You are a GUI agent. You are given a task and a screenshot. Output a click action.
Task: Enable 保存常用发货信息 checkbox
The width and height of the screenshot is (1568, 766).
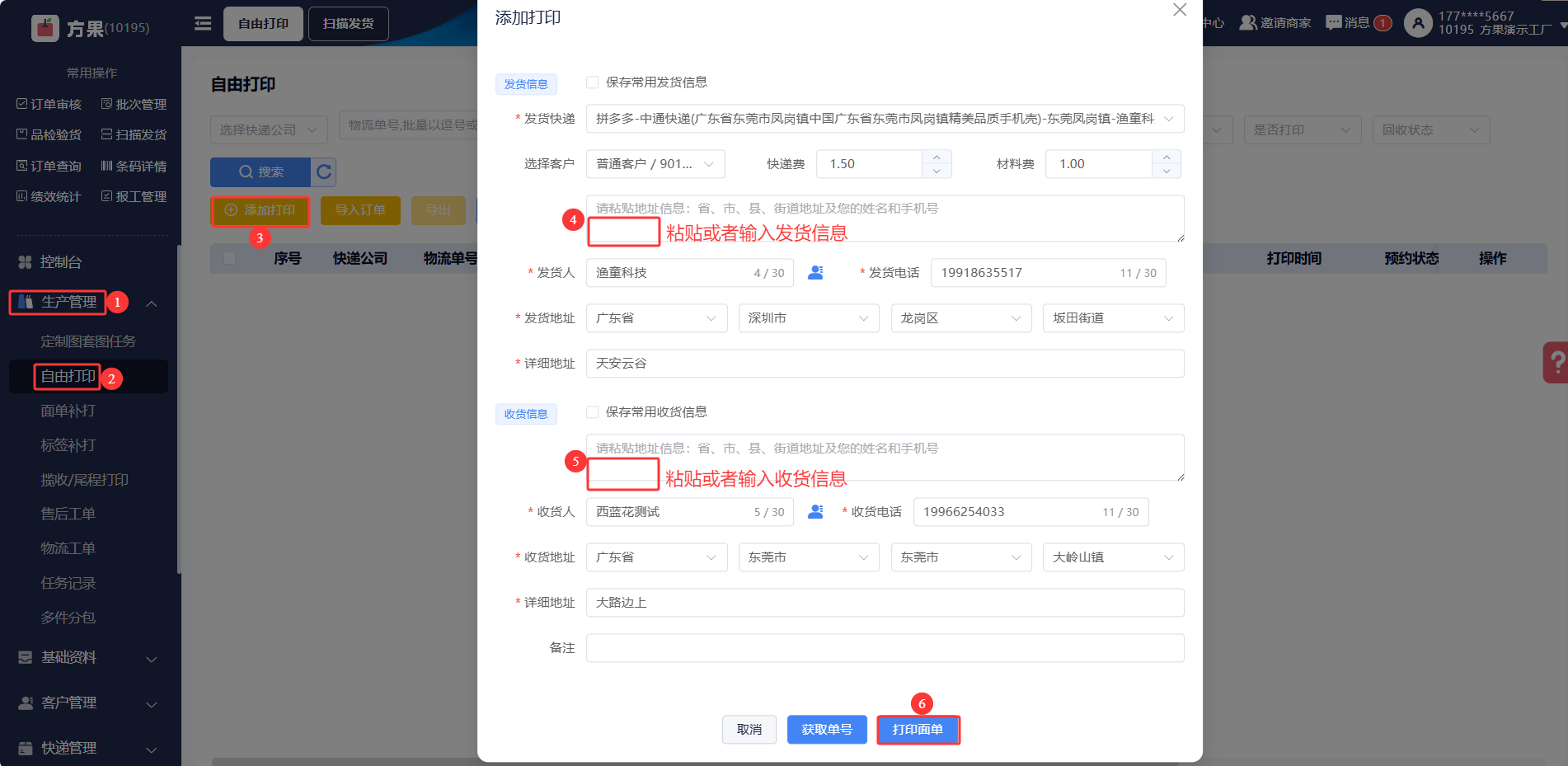592,82
